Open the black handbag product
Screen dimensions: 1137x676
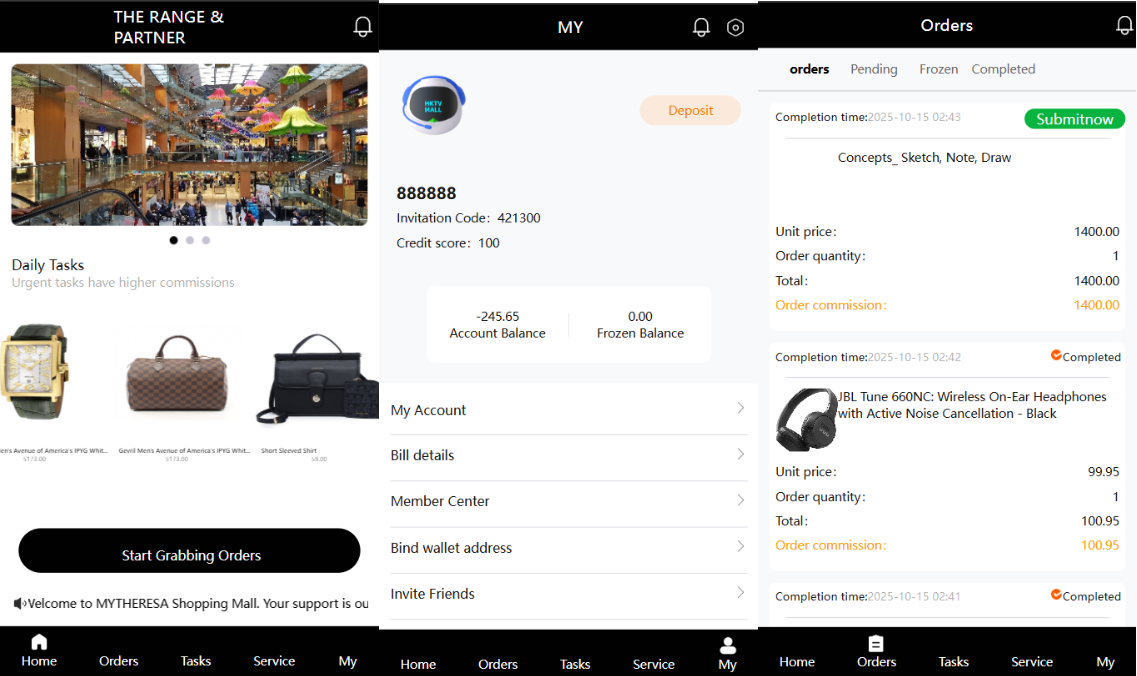pos(318,379)
